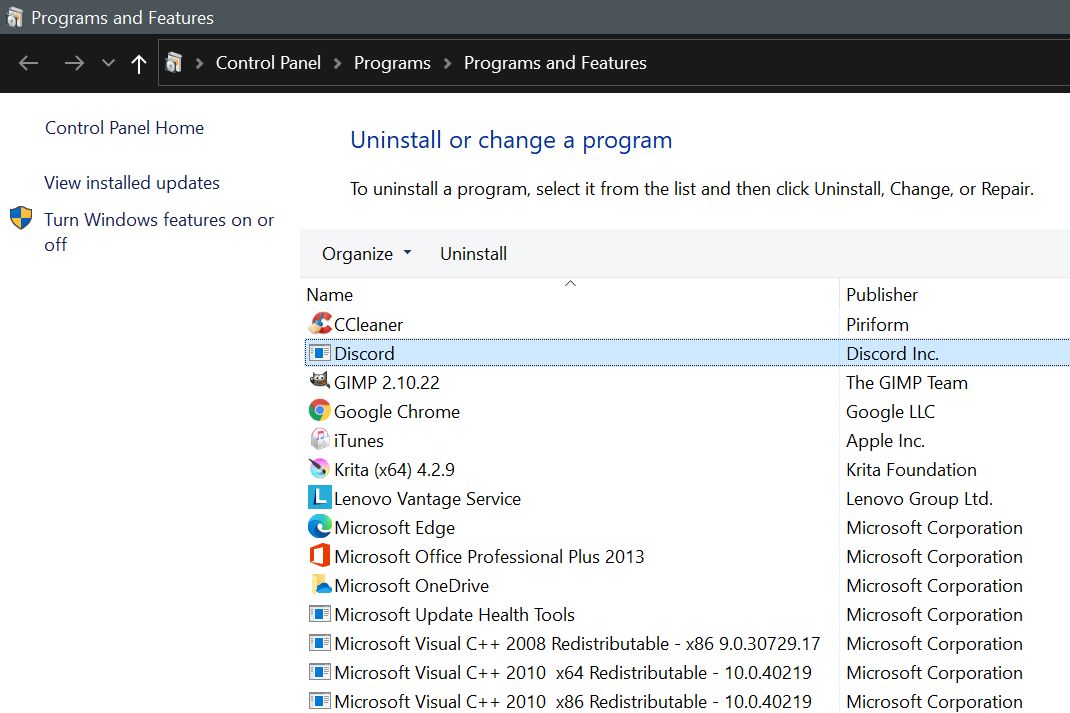Open View installed updates link
The image size is (1070, 713).
(132, 183)
